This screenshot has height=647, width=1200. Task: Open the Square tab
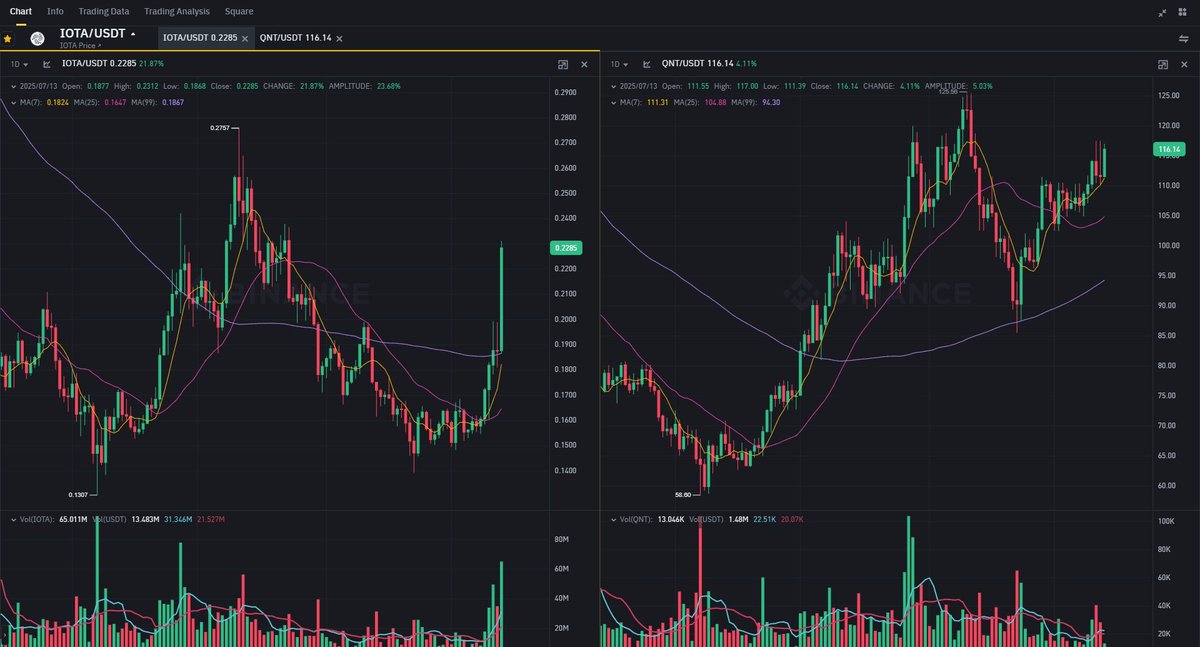click(x=239, y=11)
